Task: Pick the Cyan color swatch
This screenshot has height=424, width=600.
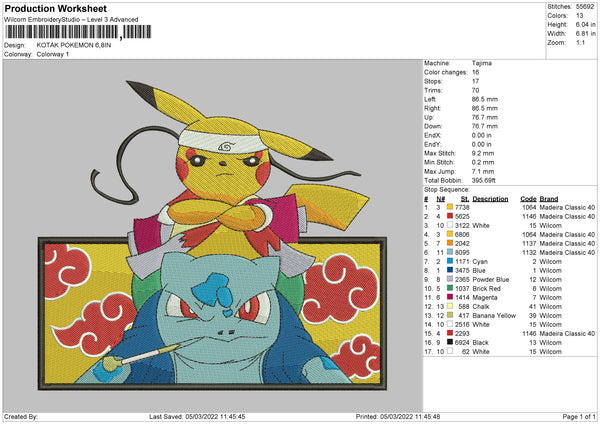Action: click(450, 261)
